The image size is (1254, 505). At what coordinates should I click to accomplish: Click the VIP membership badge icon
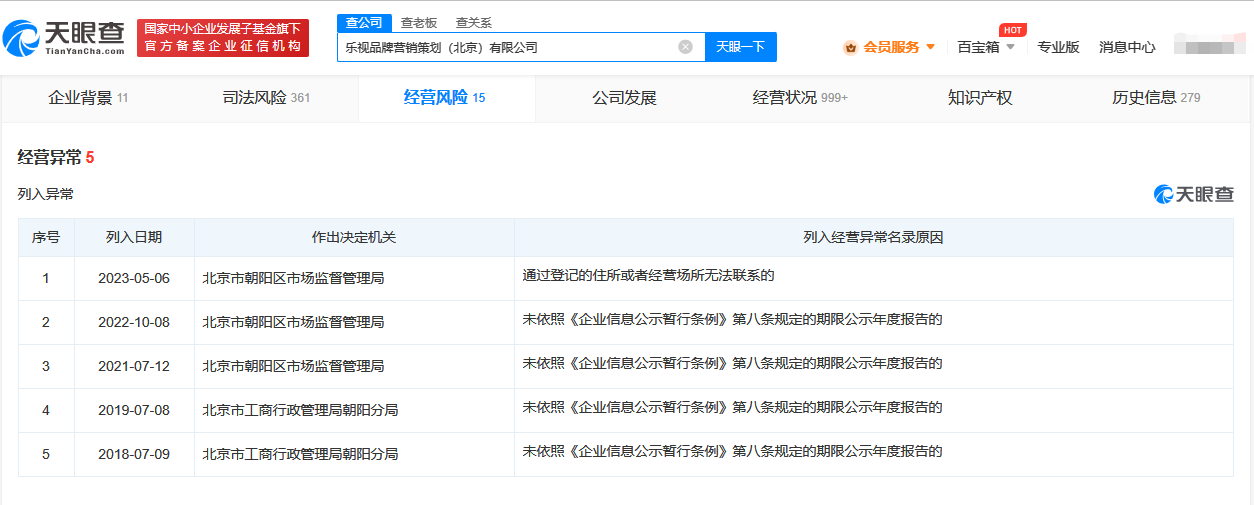pos(850,47)
